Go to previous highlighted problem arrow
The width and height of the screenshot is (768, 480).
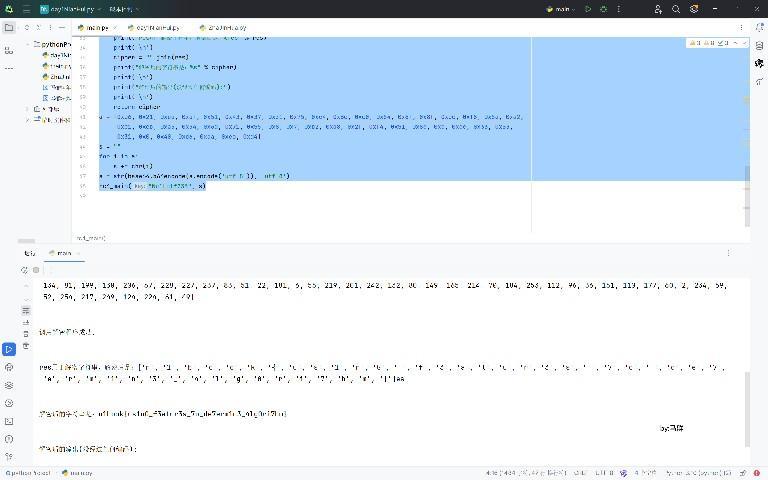click(x=736, y=43)
